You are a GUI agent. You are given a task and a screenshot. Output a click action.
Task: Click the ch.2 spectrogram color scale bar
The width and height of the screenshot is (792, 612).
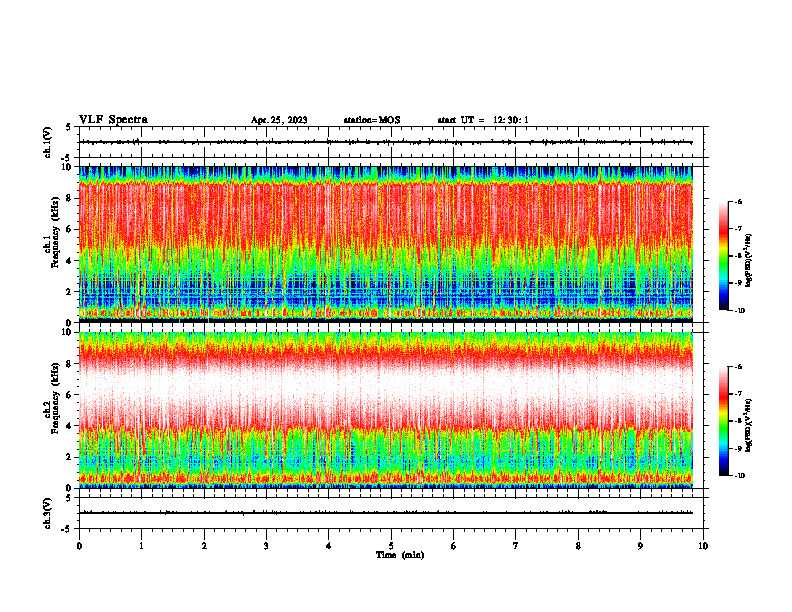[x=723, y=421]
